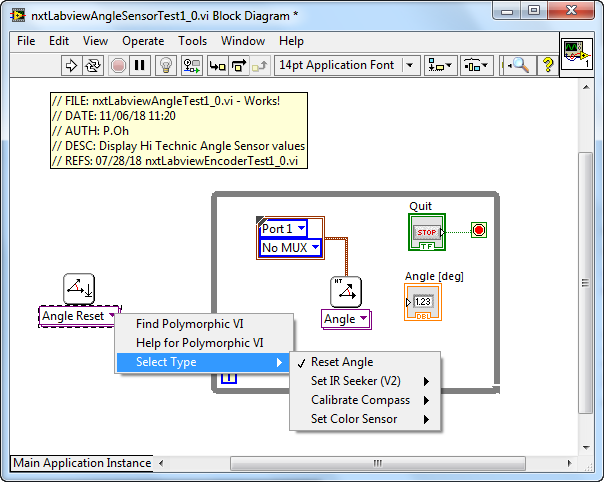Click the Main Application Instance status field

coord(82,463)
